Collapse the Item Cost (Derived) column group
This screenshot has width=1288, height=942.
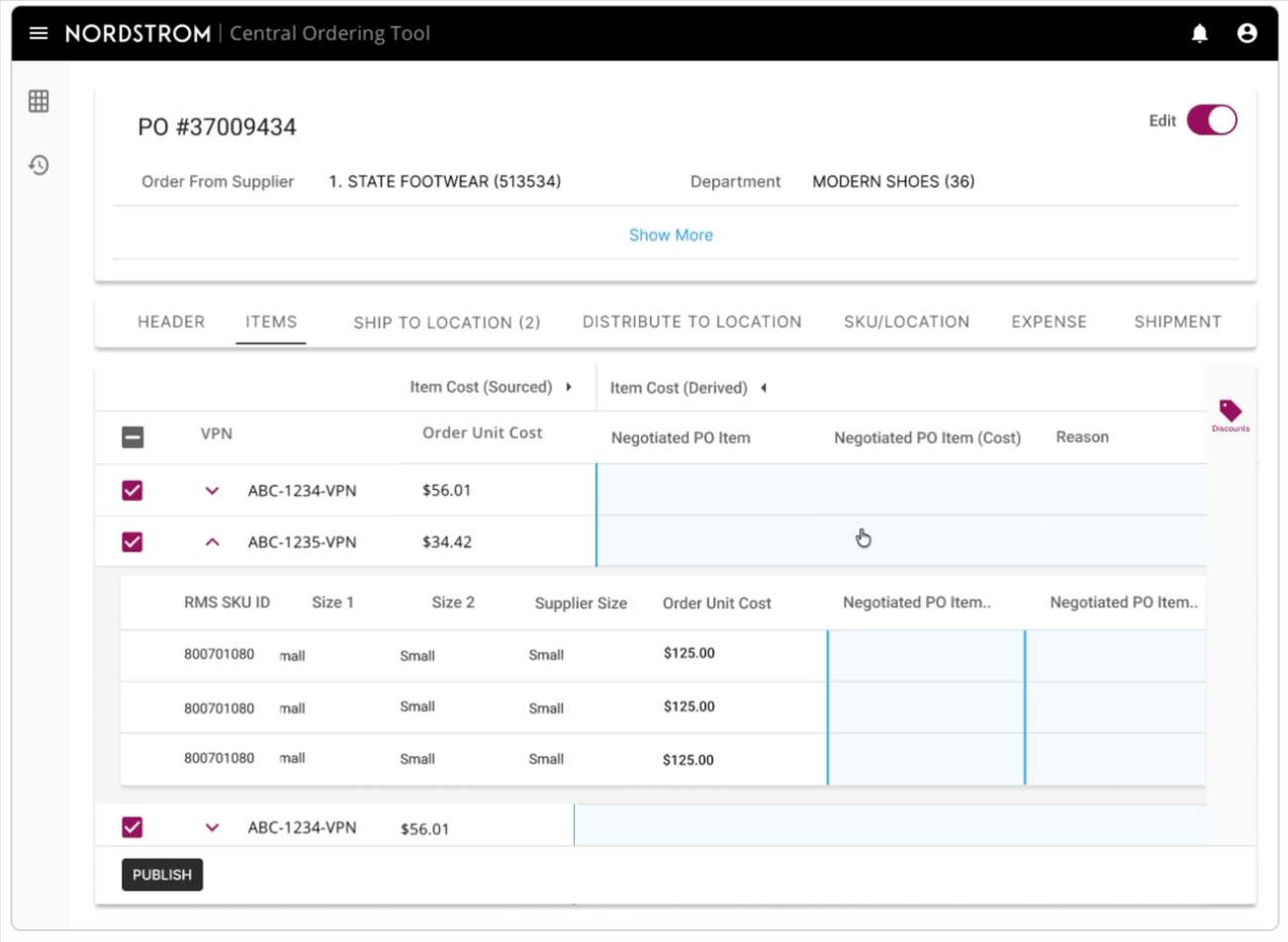[764, 388]
